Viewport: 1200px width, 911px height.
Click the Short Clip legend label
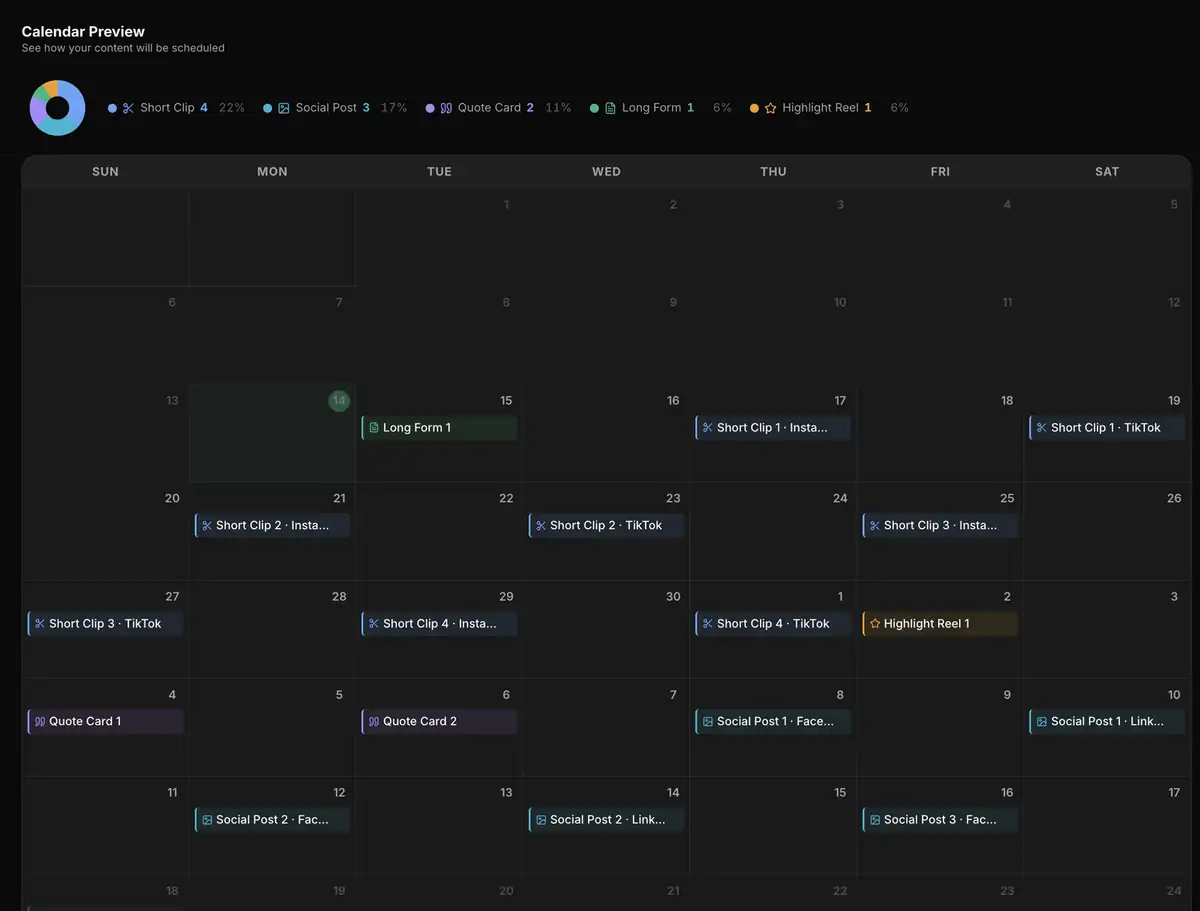(167, 108)
